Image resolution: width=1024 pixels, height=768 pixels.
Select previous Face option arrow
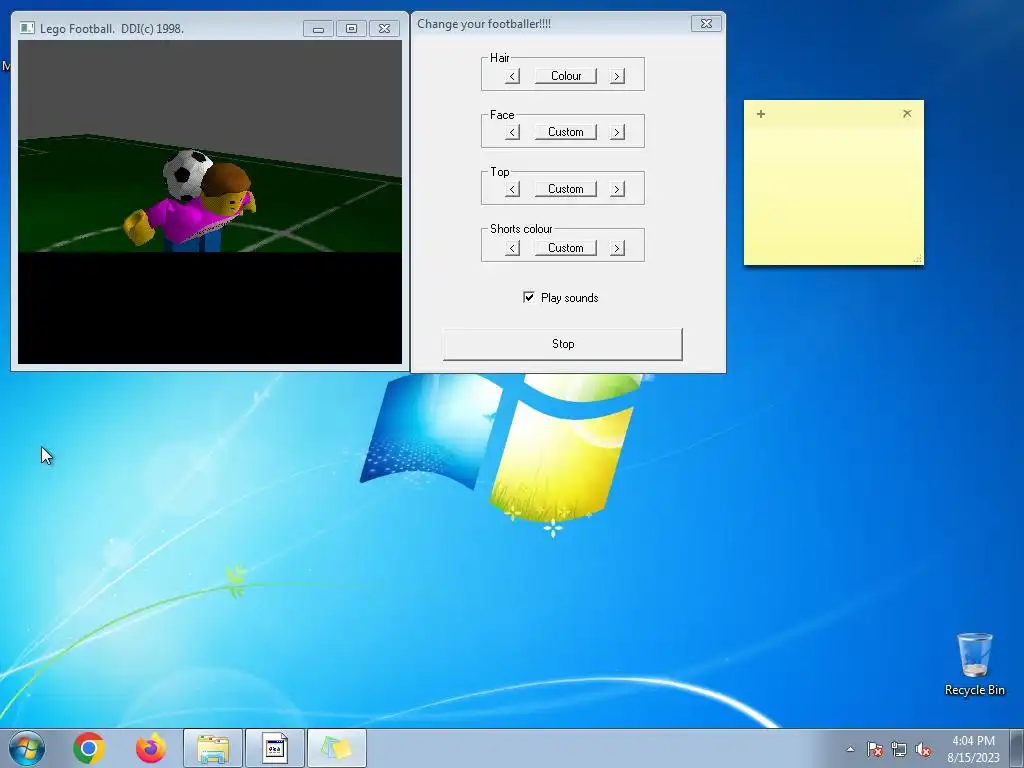[513, 133]
